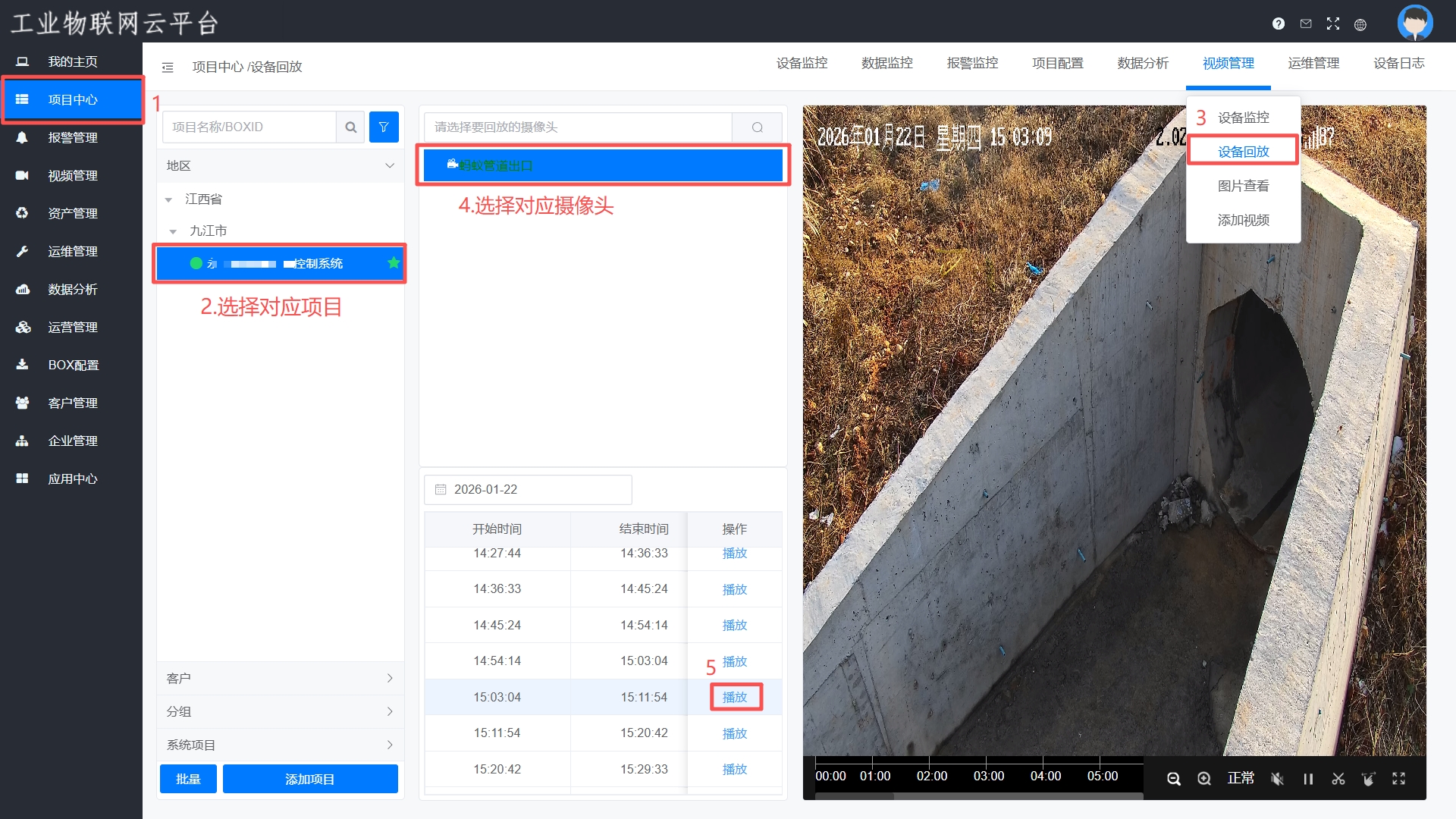Click the project search magnifier icon

coord(350,127)
